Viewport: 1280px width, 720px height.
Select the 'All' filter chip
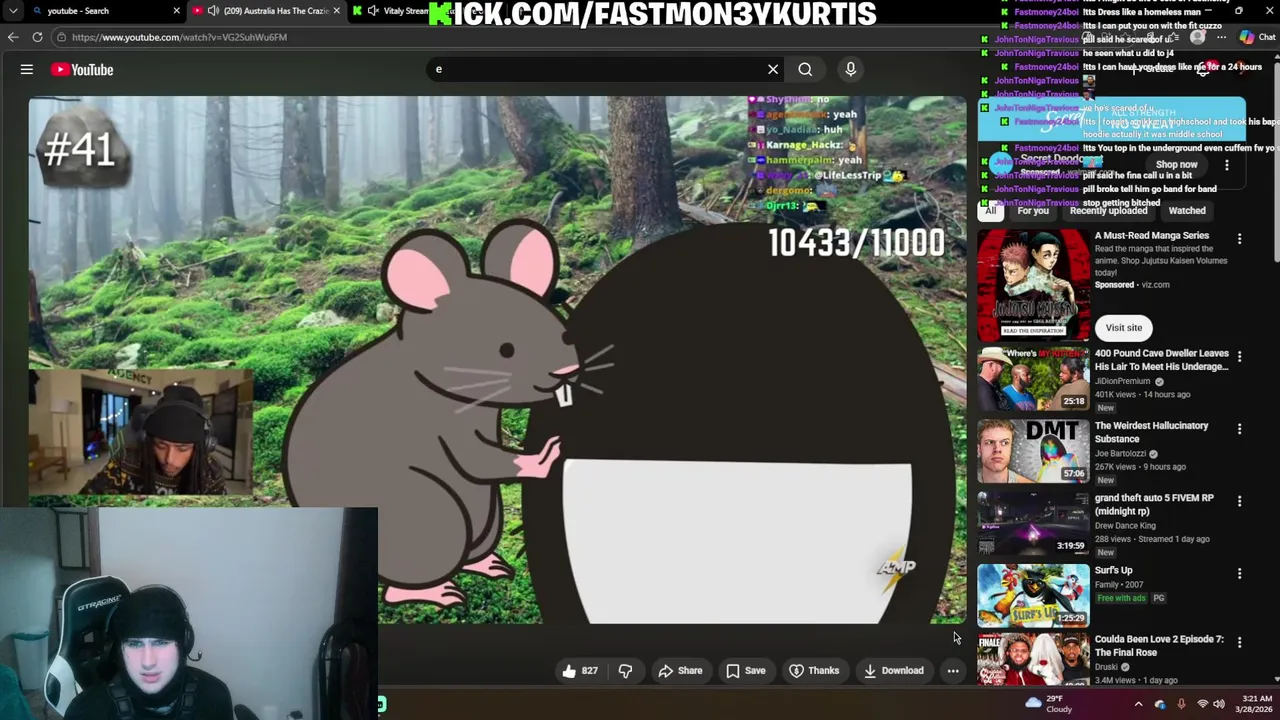pos(991,211)
